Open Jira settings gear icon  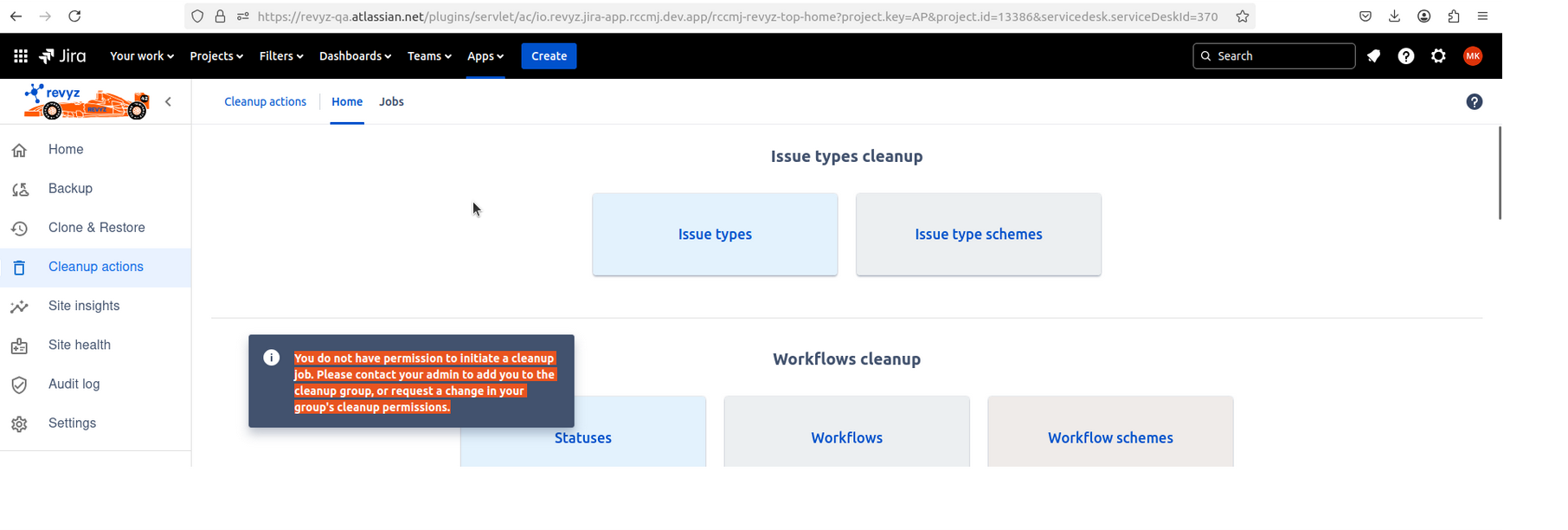tap(1438, 56)
